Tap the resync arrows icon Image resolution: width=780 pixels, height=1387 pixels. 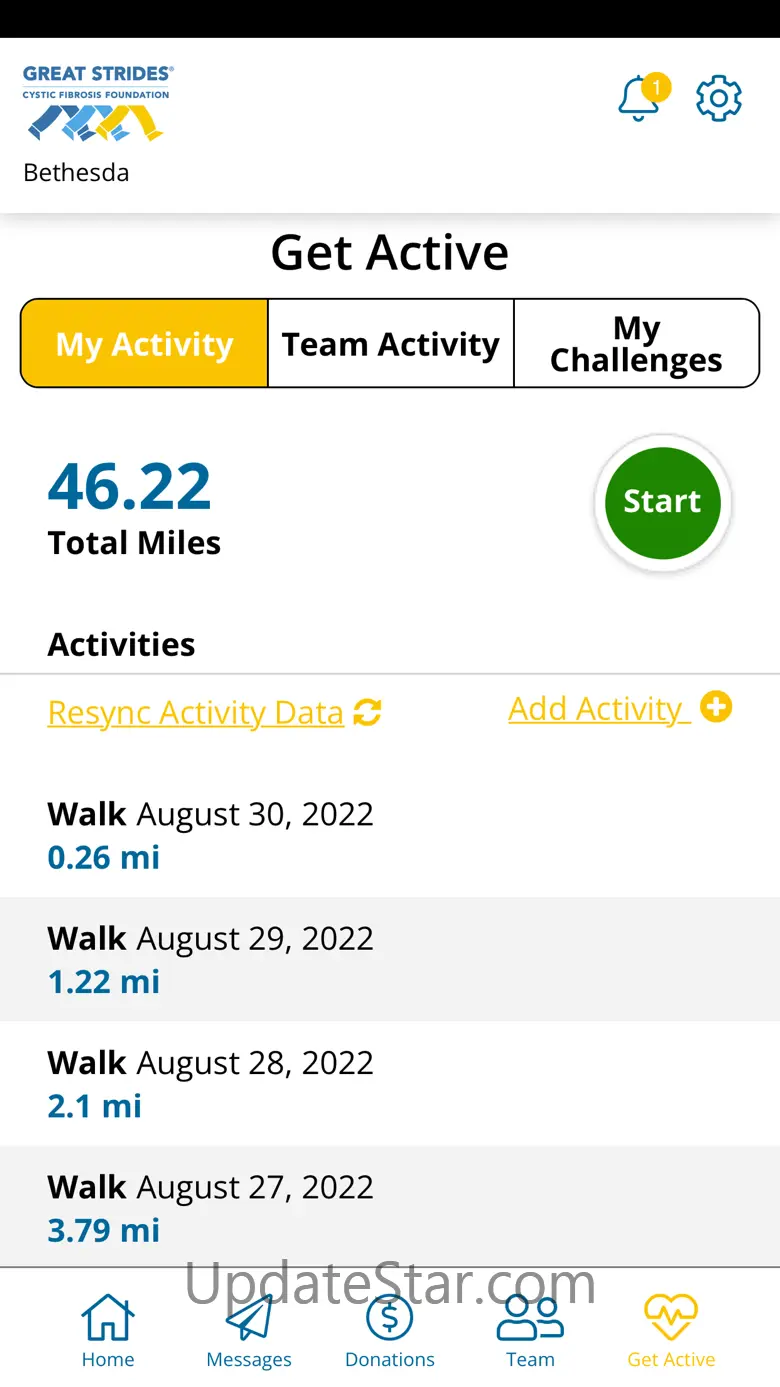coord(367,713)
